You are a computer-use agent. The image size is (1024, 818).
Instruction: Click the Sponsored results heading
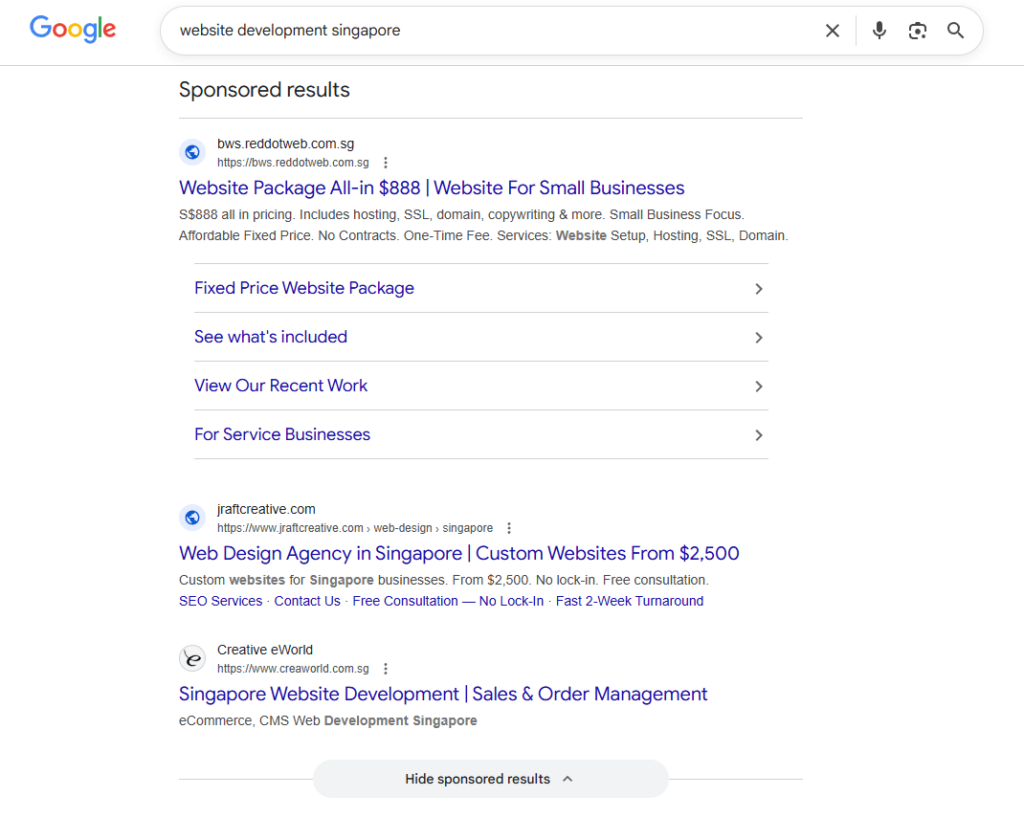264,89
